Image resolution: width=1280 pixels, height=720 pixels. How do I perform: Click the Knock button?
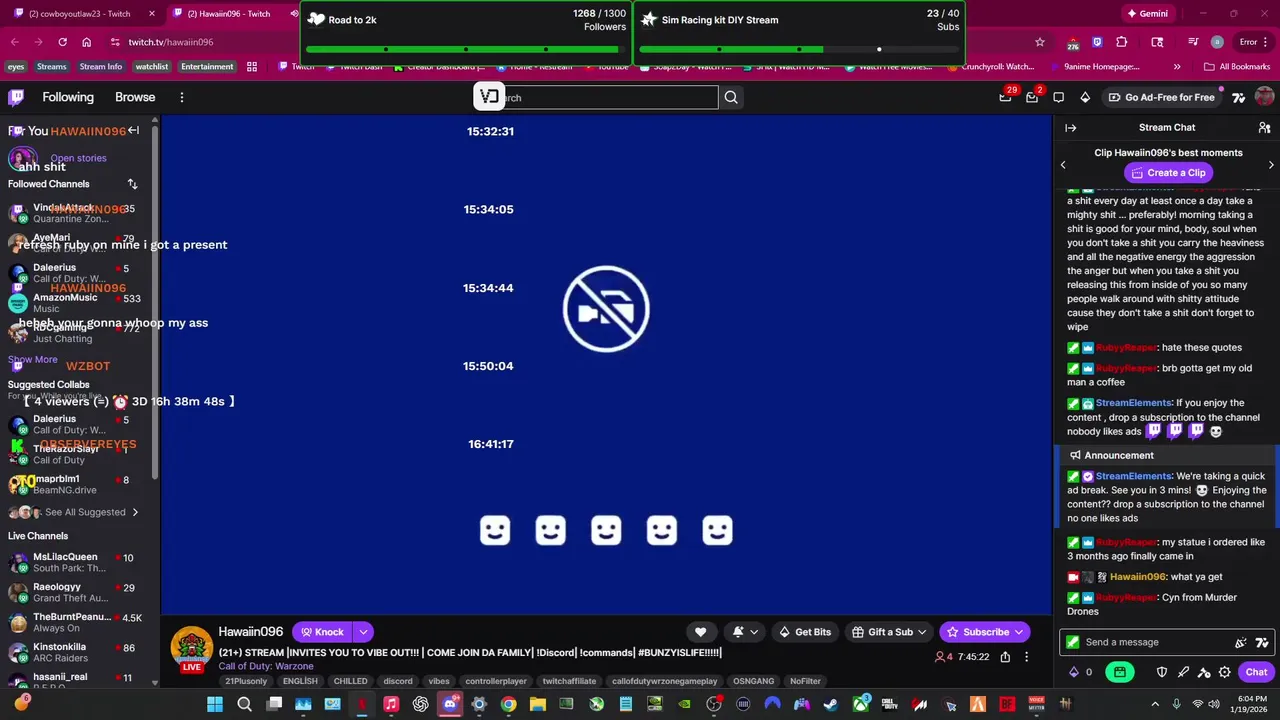(x=322, y=632)
